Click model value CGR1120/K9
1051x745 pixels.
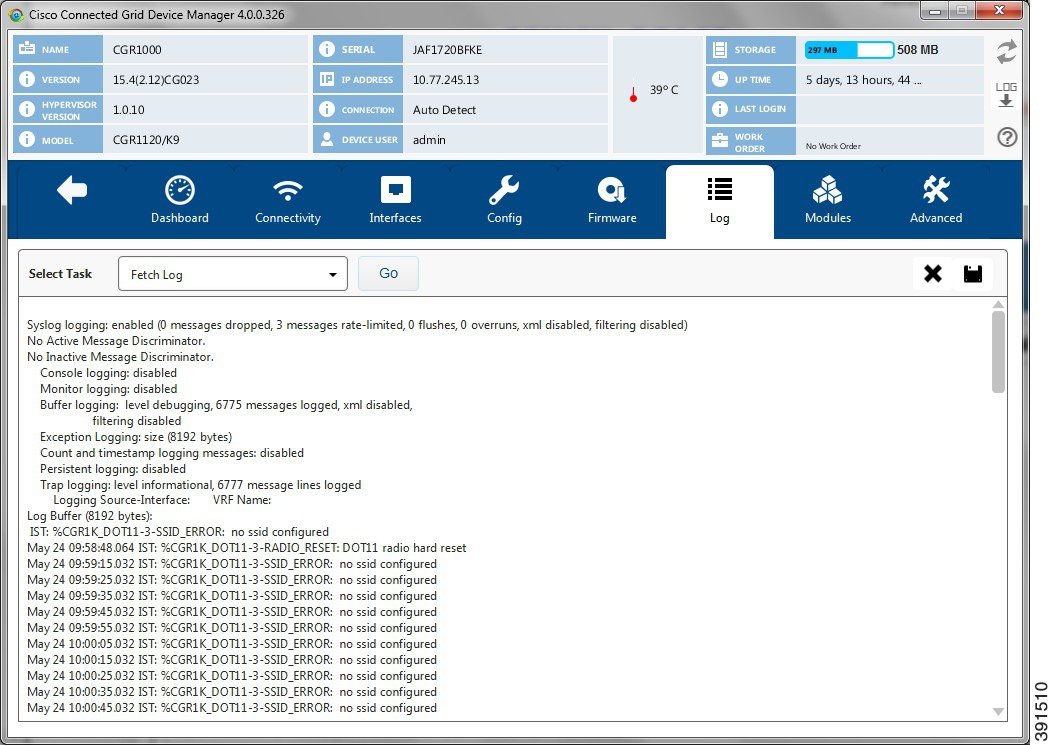[145, 140]
